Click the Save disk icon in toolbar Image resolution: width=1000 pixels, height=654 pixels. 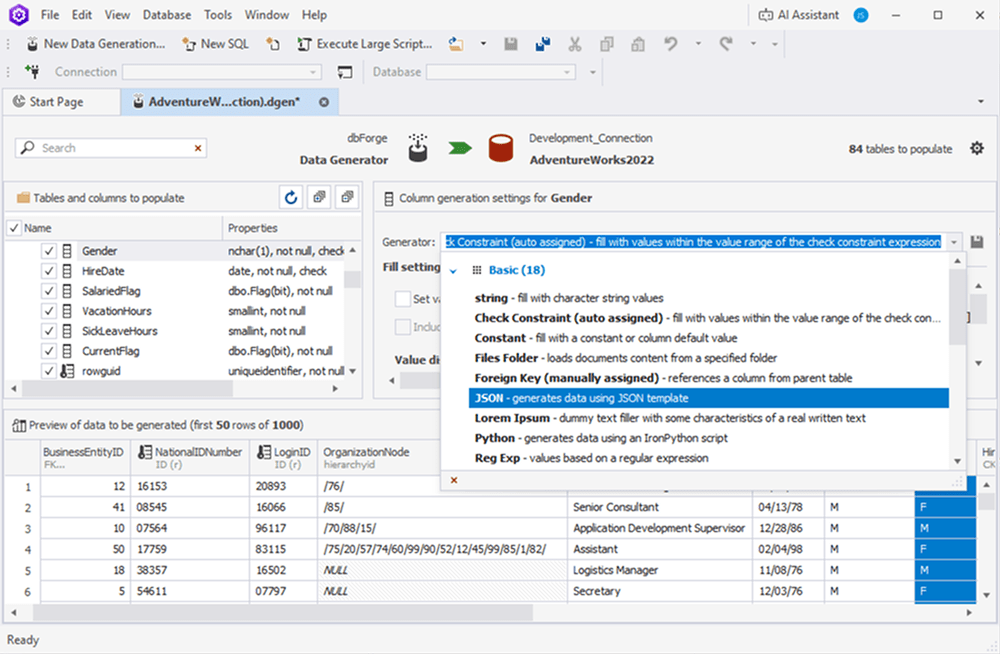click(x=511, y=44)
